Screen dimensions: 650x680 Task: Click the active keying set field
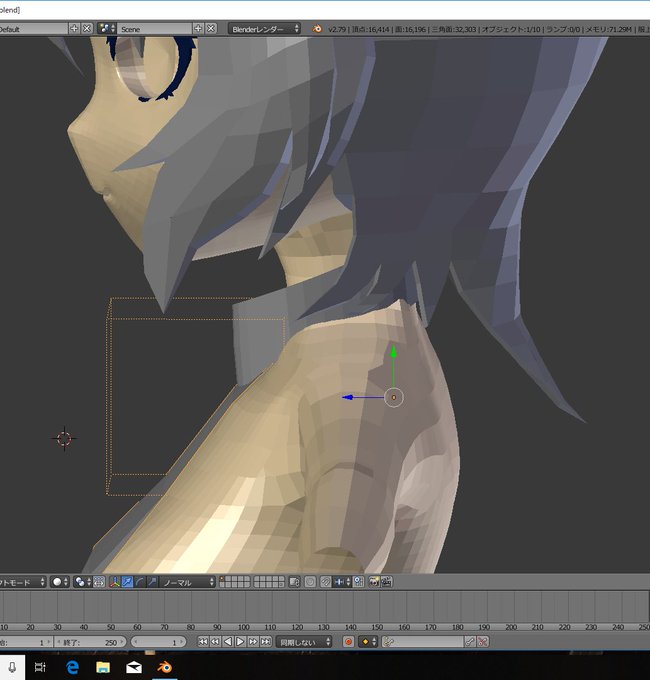tap(423, 642)
